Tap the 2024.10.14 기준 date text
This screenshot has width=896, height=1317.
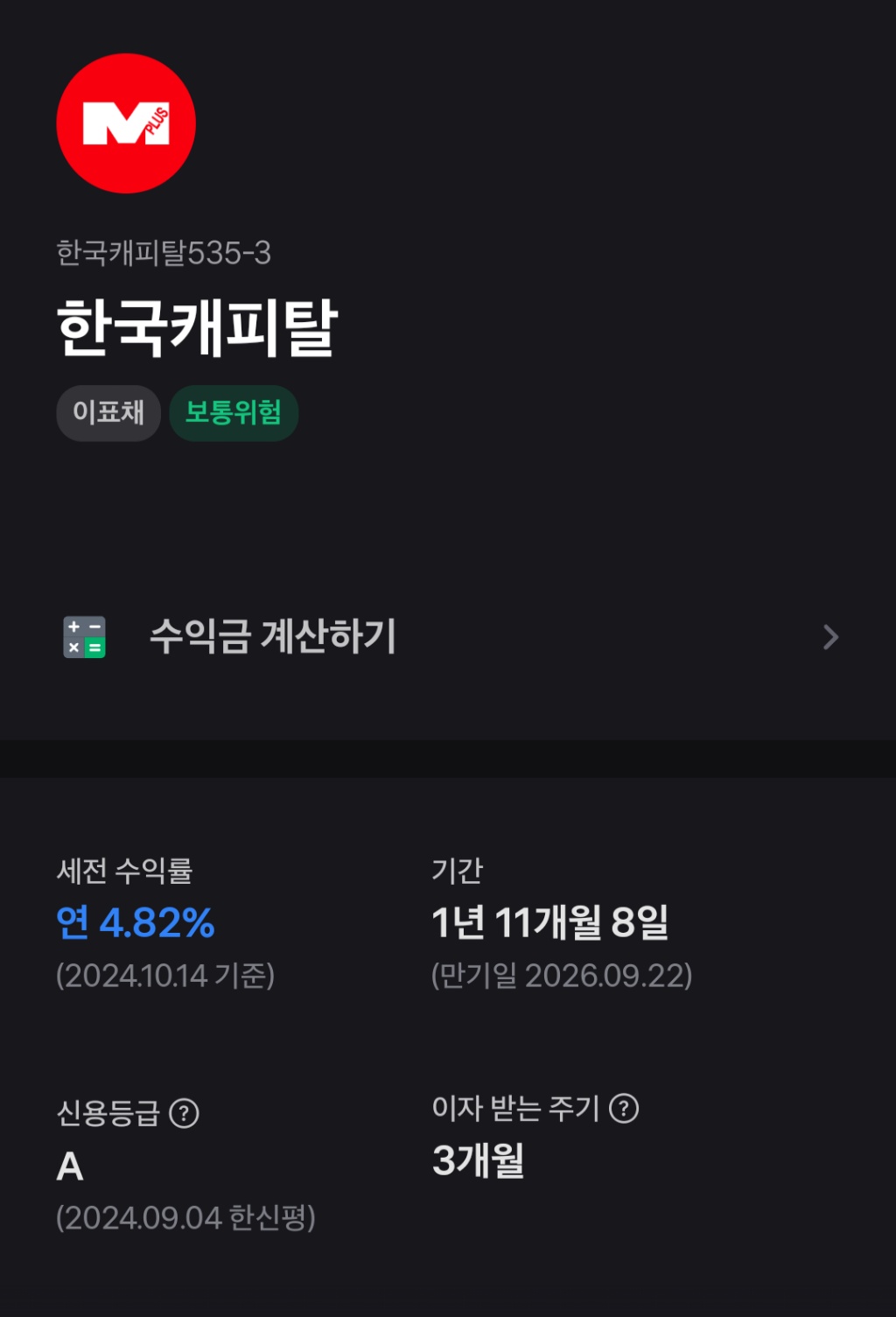(x=165, y=976)
